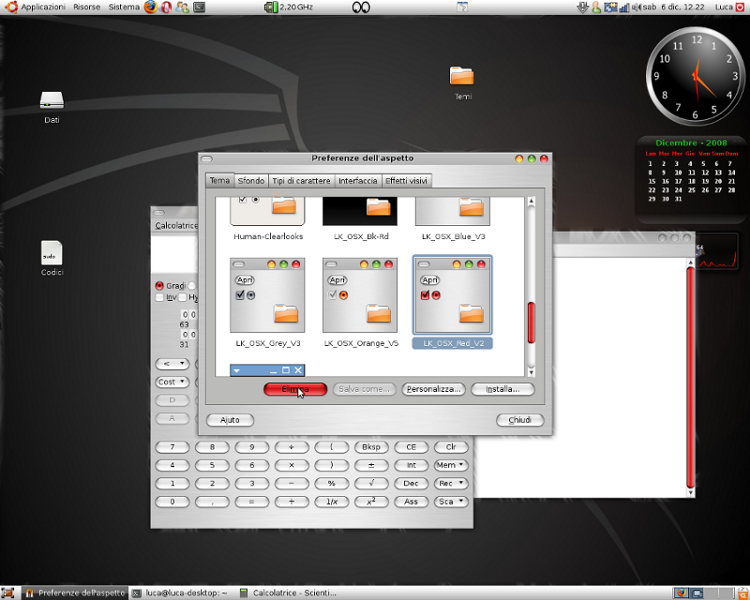
Task: Switch to Calcolatrice - Scienti... in taskbar
Action: (x=290, y=593)
